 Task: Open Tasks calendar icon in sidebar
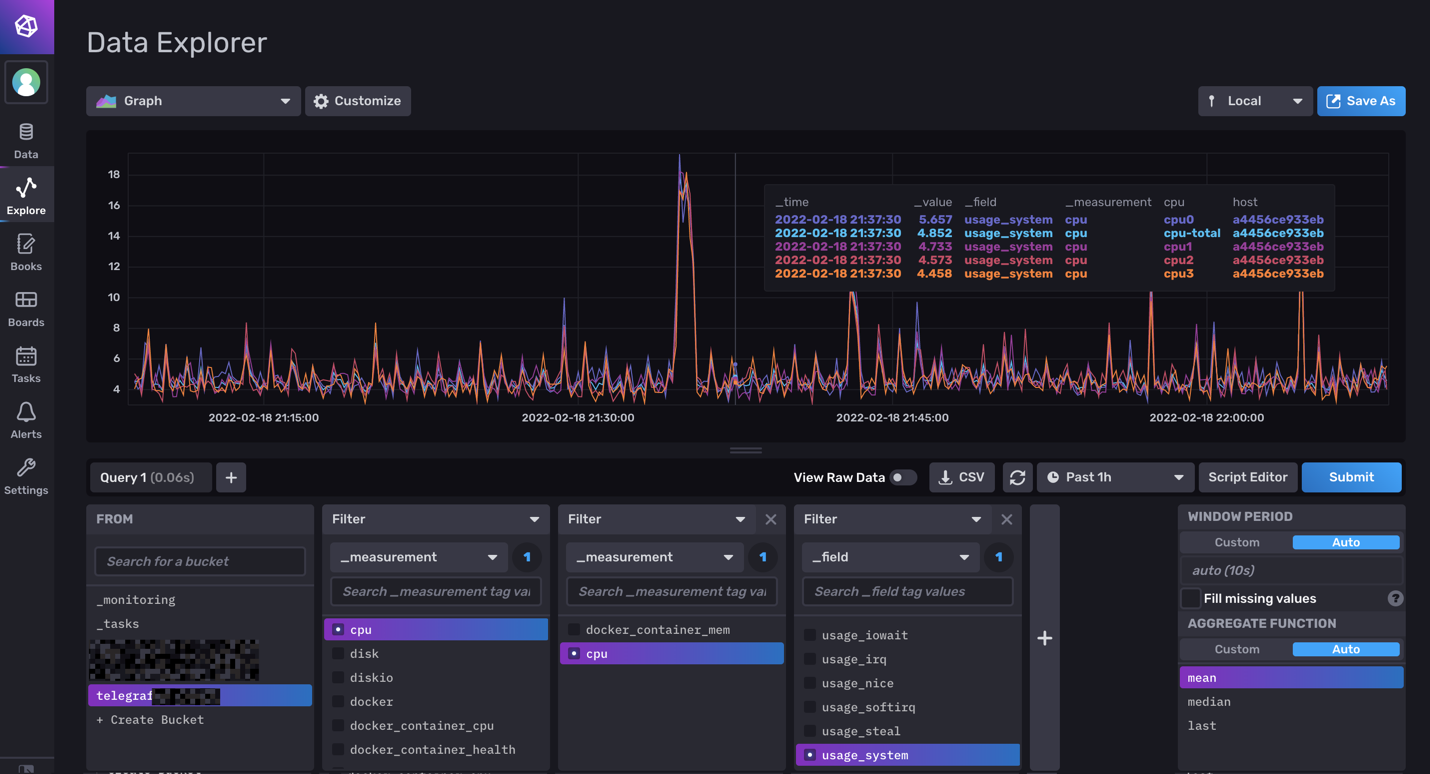(26, 364)
